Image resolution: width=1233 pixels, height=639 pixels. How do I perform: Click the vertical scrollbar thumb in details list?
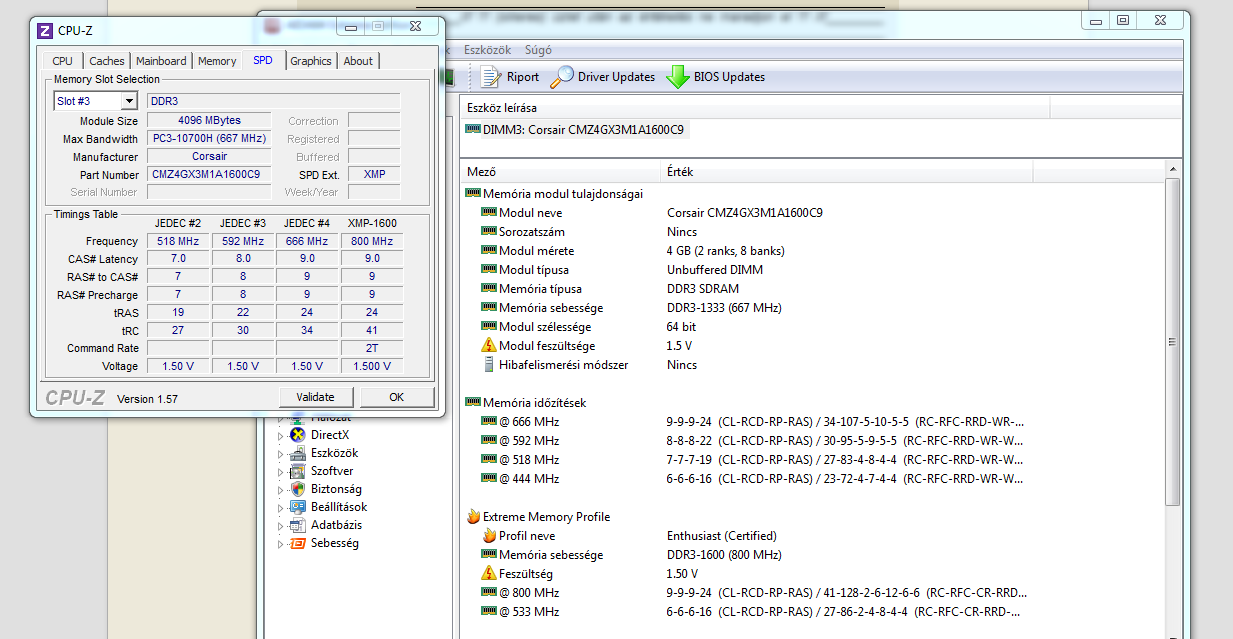pyautogui.click(x=1174, y=343)
